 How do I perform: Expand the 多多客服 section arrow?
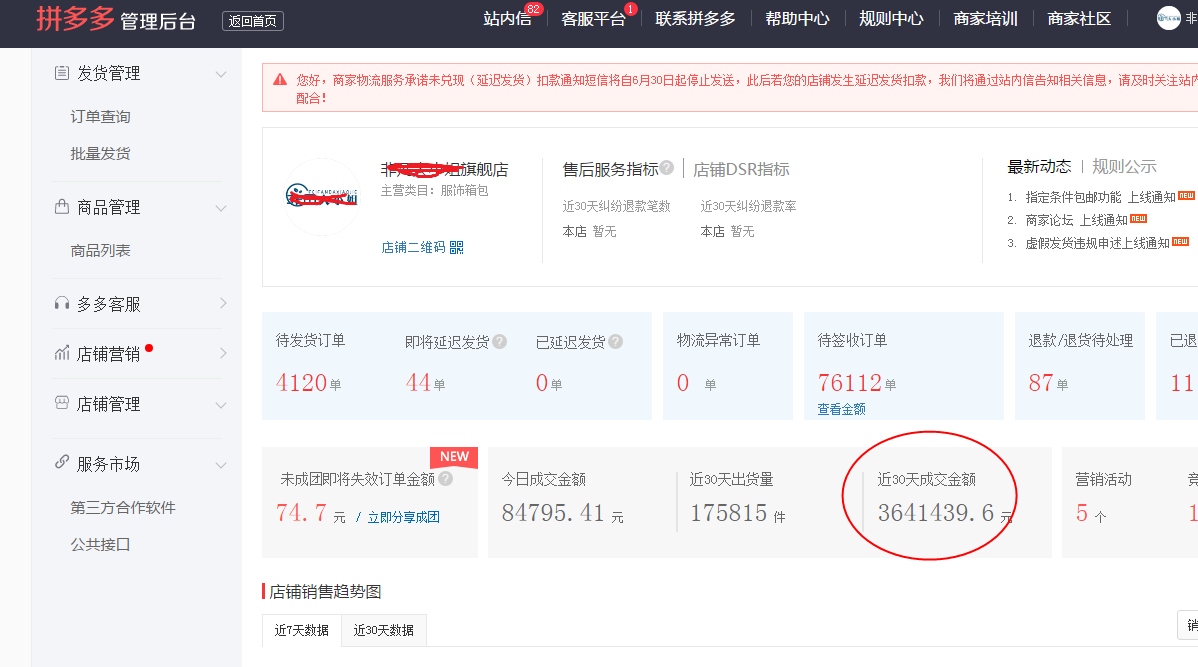click(x=223, y=303)
